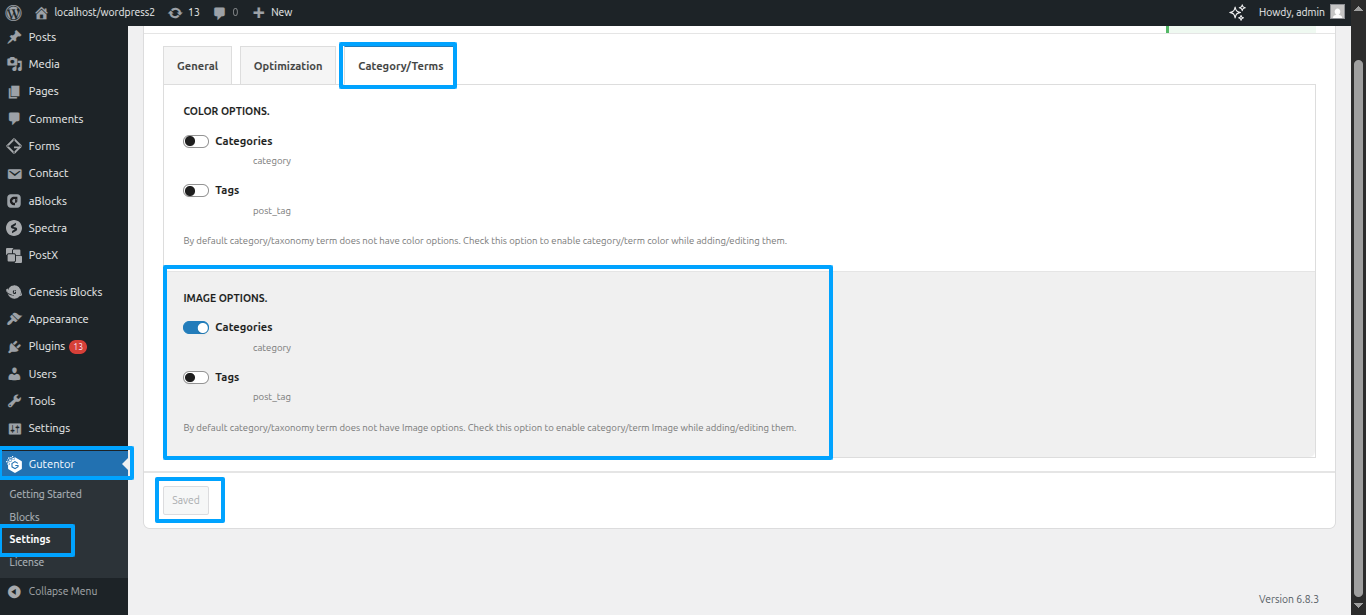The image size is (1366, 615).
Task: Open Genesis Blocks in sidebar
Action: pyautogui.click(x=65, y=292)
